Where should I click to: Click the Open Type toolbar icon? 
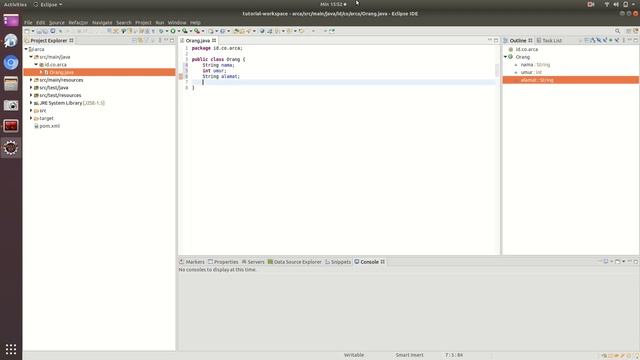[236, 31]
